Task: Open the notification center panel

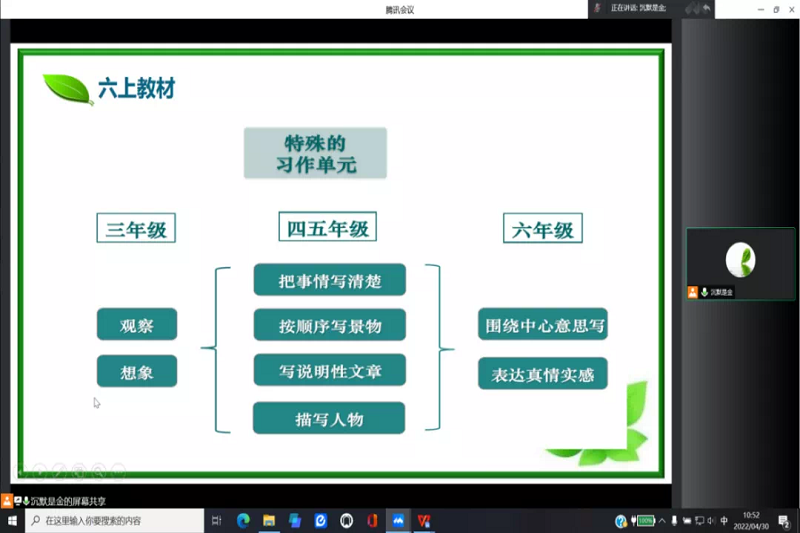Action: [x=785, y=521]
